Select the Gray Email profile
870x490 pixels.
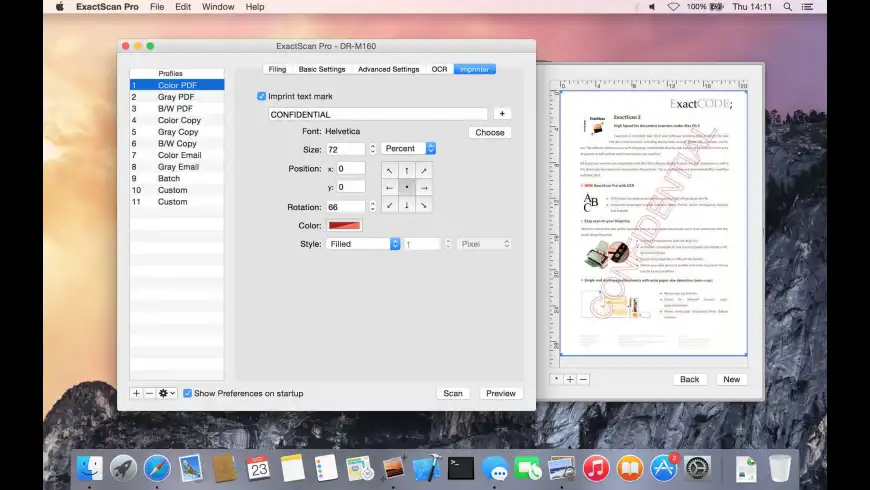(x=178, y=167)
